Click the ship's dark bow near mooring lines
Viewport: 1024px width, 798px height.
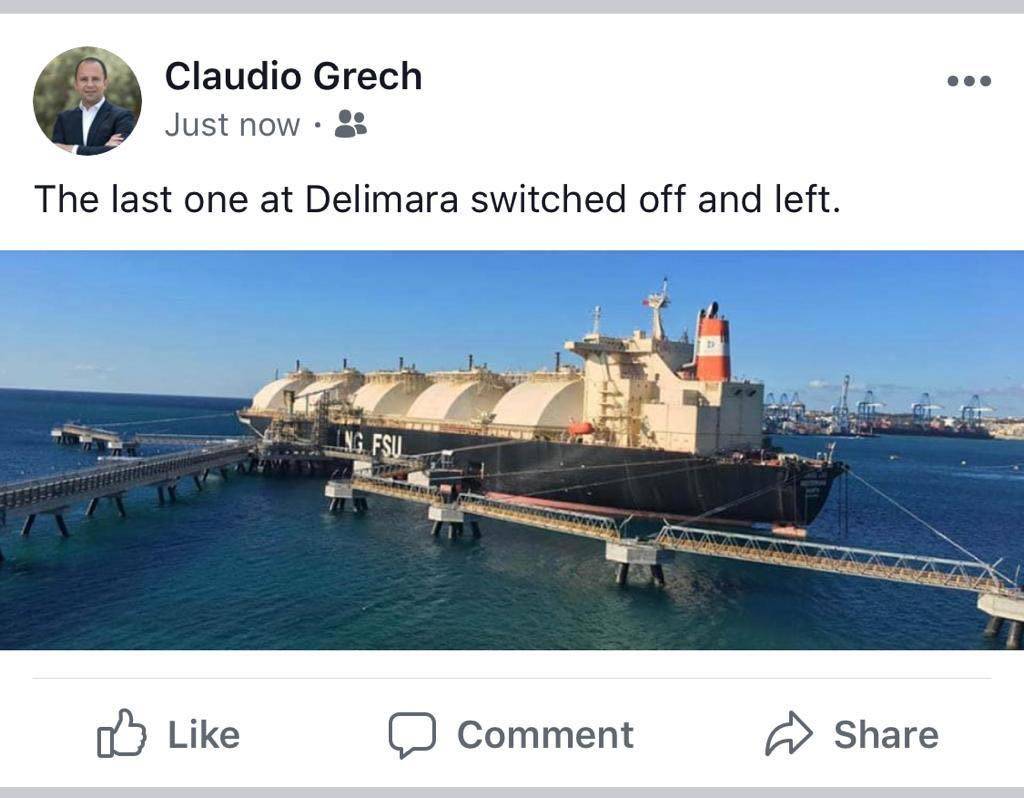(816, 490)
